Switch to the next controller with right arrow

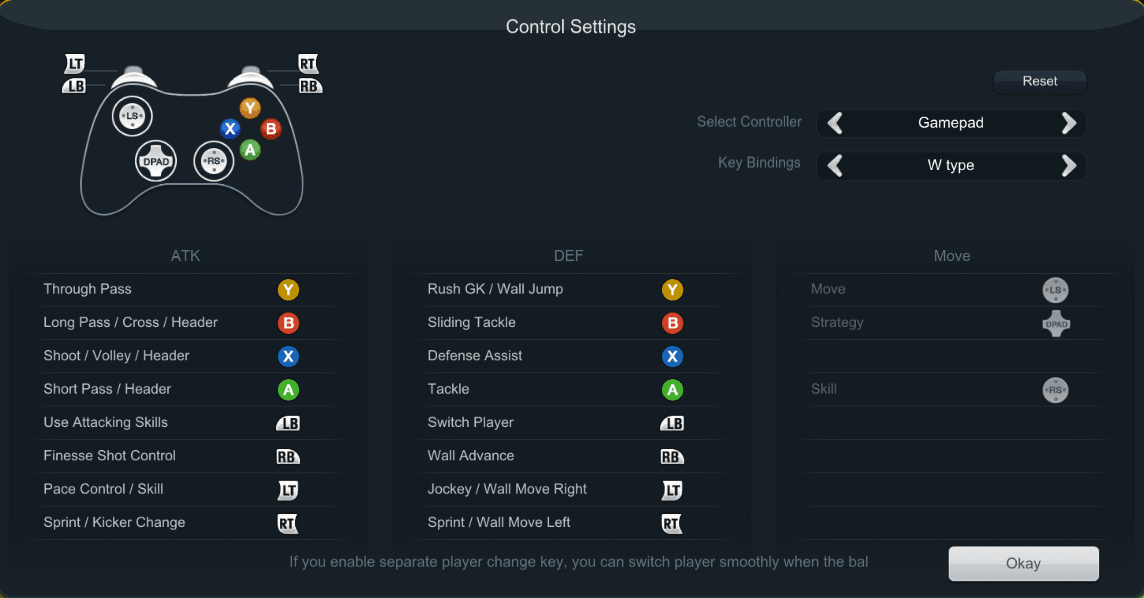click(1068, 123)
